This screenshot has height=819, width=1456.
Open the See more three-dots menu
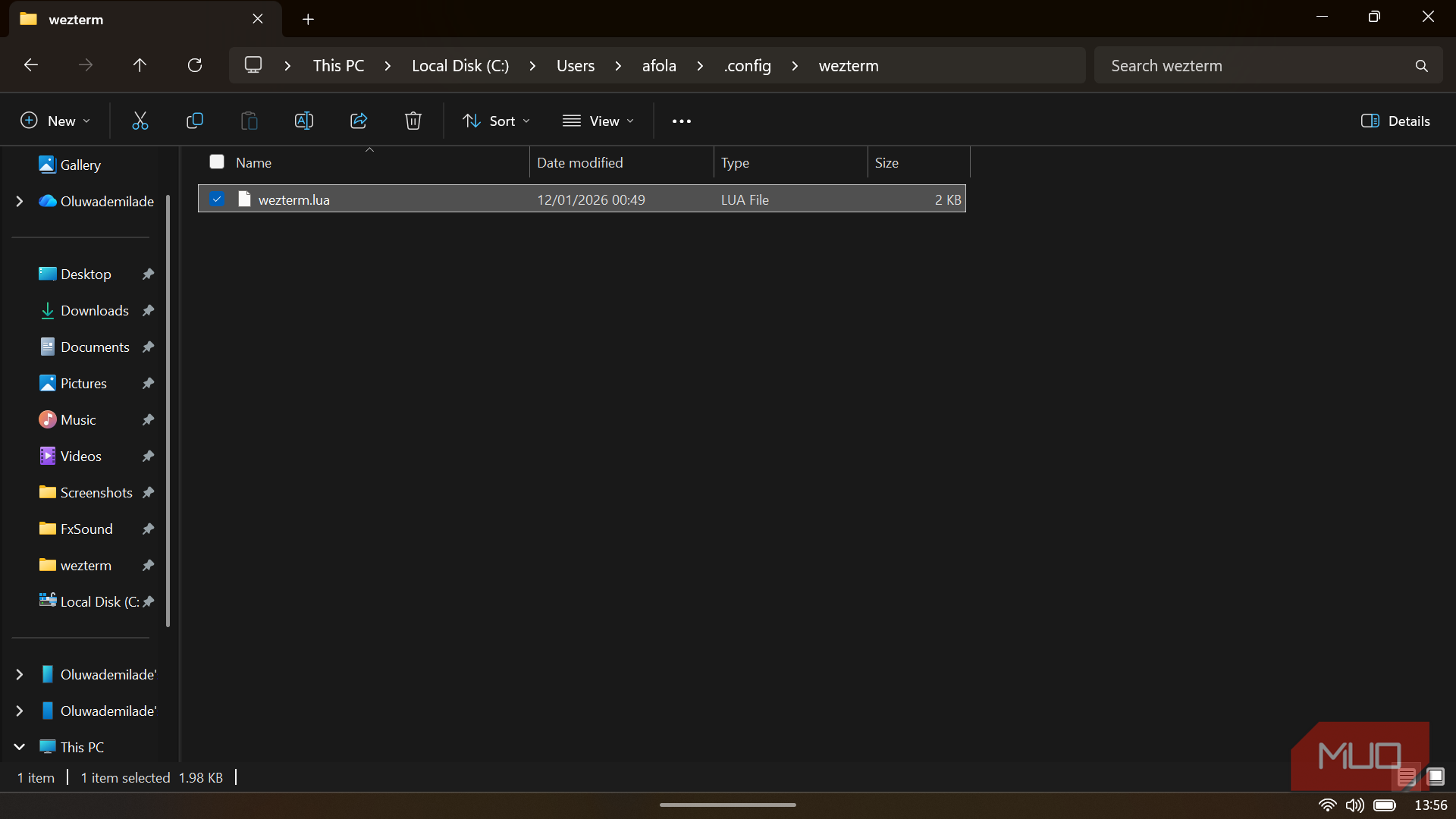[682, 121]
